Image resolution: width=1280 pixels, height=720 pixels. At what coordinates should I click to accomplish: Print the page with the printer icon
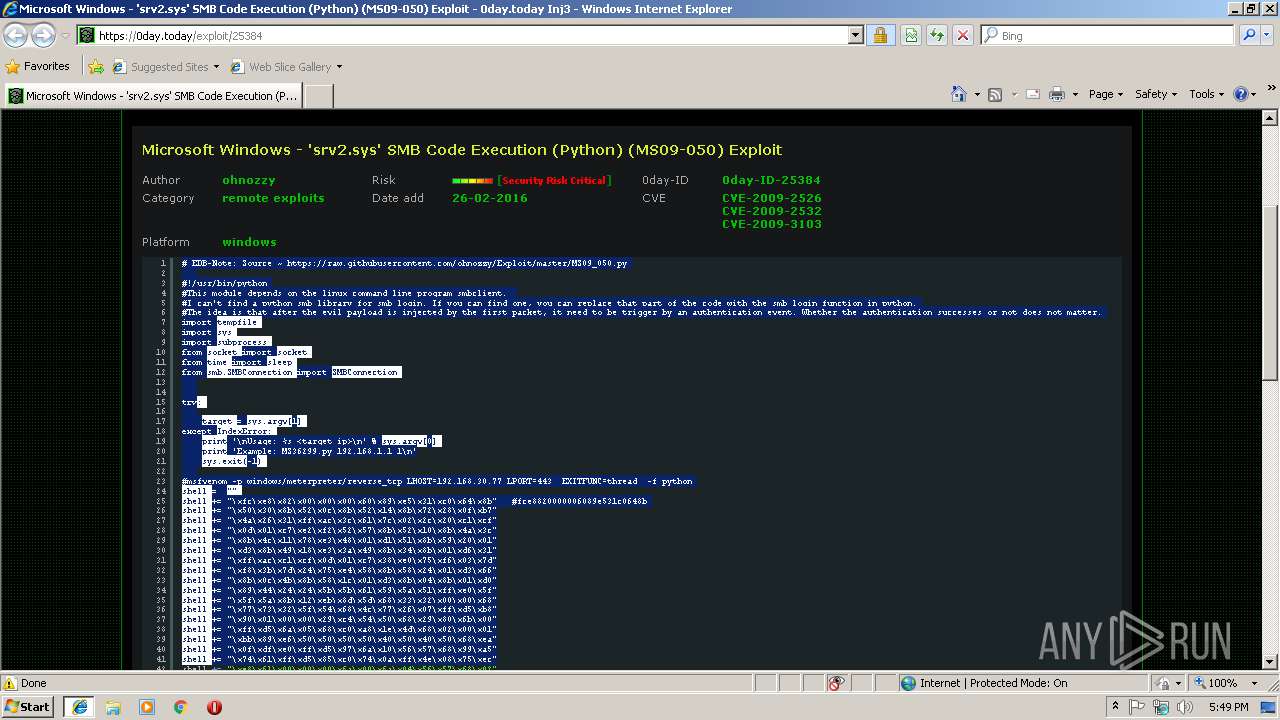(1058, 94)
